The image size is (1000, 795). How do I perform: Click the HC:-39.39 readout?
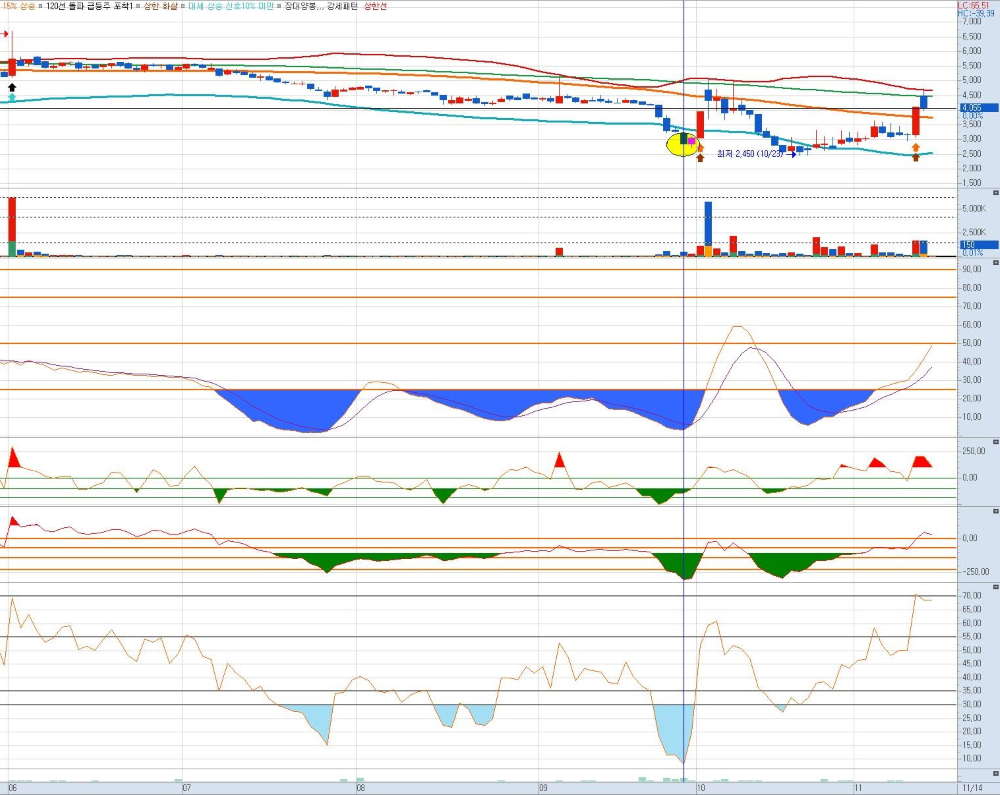pos(976,13)
